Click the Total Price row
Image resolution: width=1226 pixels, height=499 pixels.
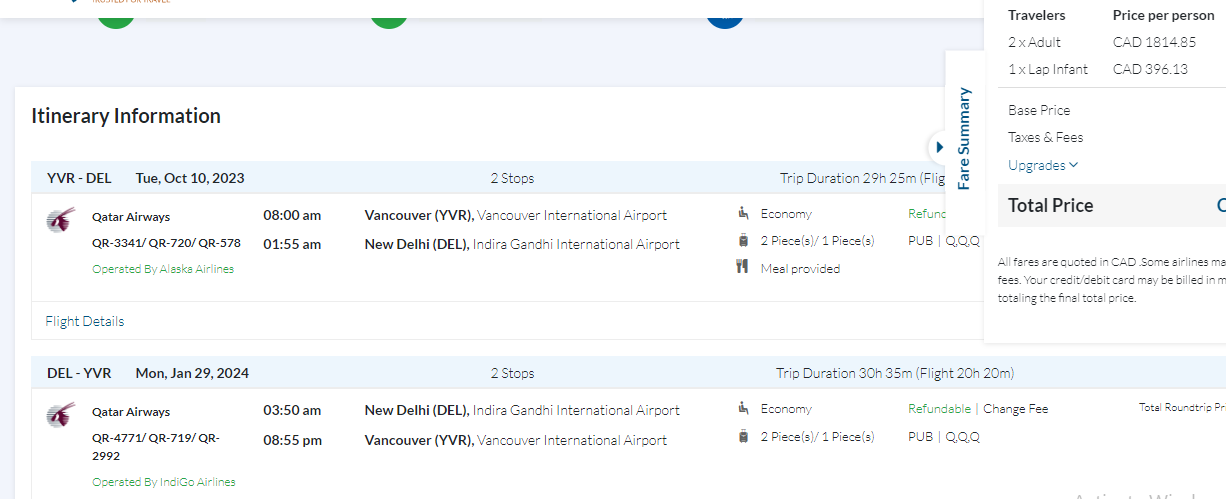(1100, 205)
